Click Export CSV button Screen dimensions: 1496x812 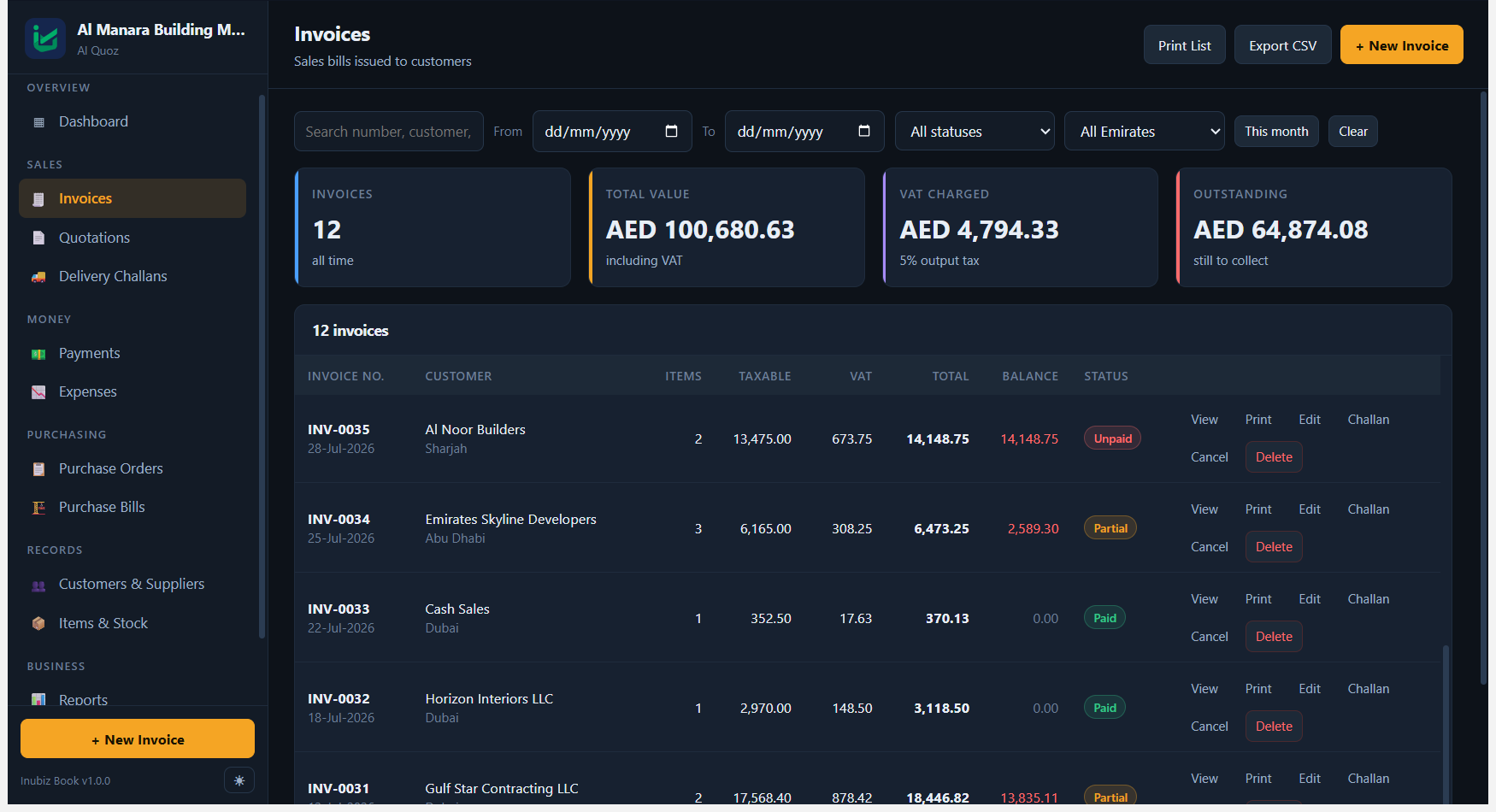[x=1282, y=45]
